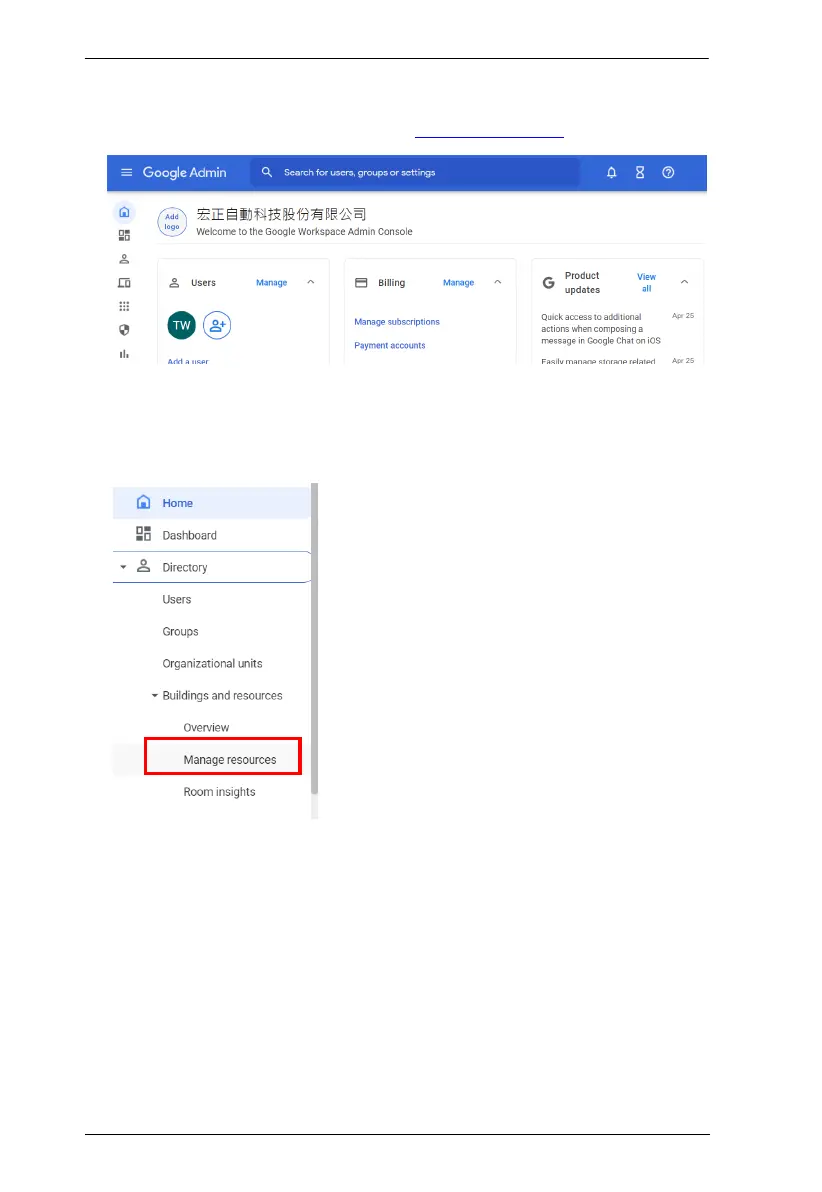The height and width of the screenshot is (1192, 822).
Task: Open Users under Directory
Action: [x=176, y=600]
